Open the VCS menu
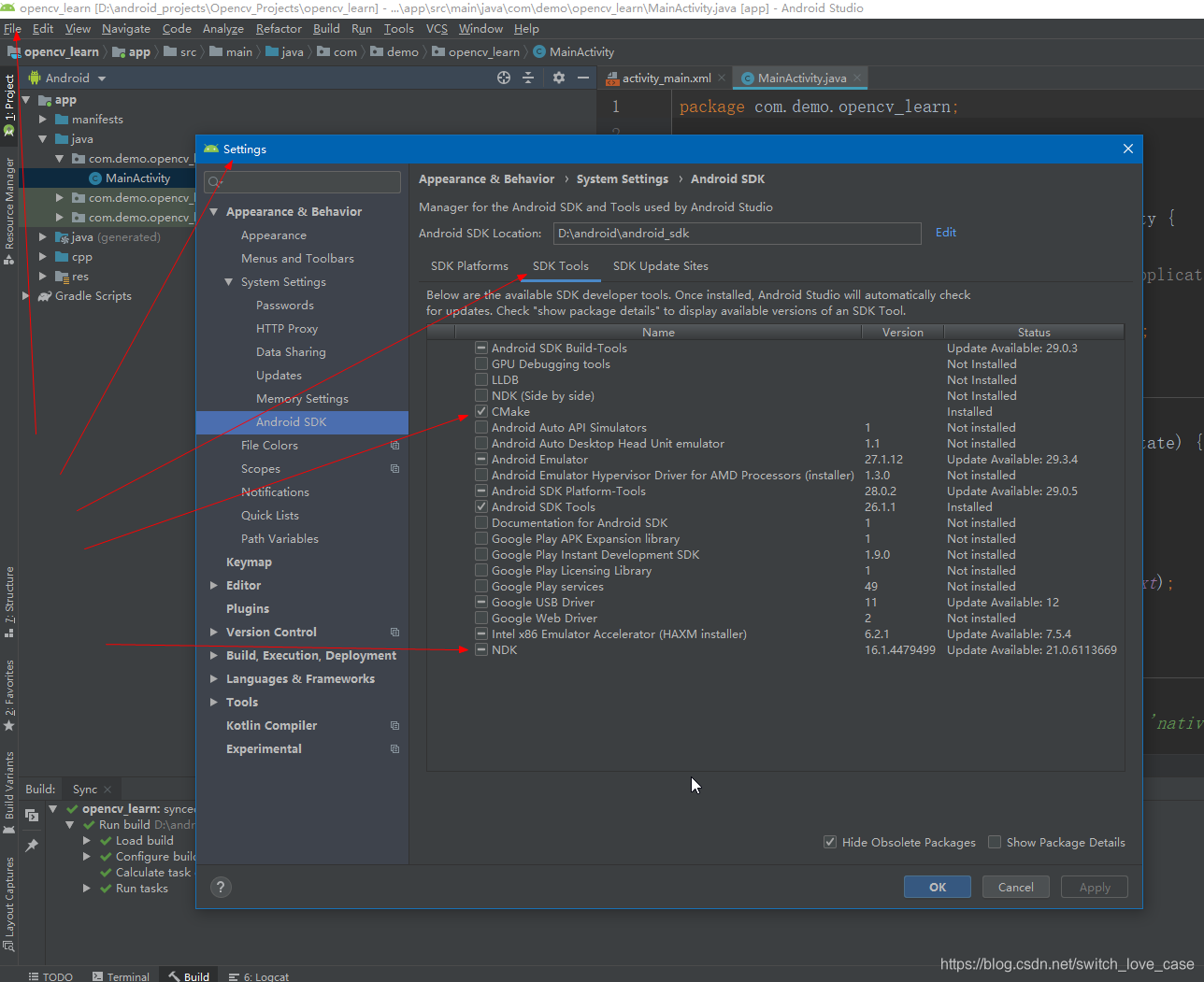The image size is (1204, 982). [437, 29]
